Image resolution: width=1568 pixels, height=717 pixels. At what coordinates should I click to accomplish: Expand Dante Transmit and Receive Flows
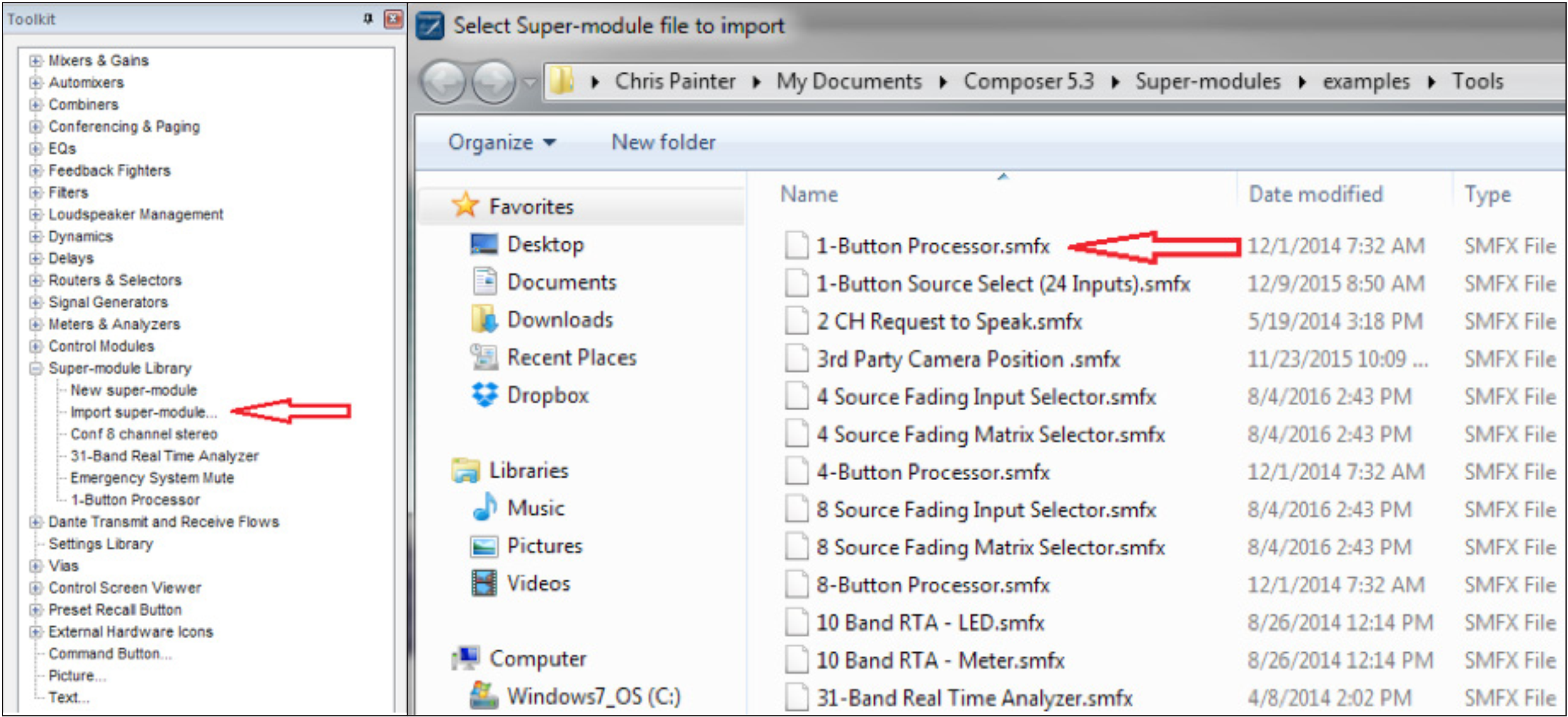pos(36,522)
